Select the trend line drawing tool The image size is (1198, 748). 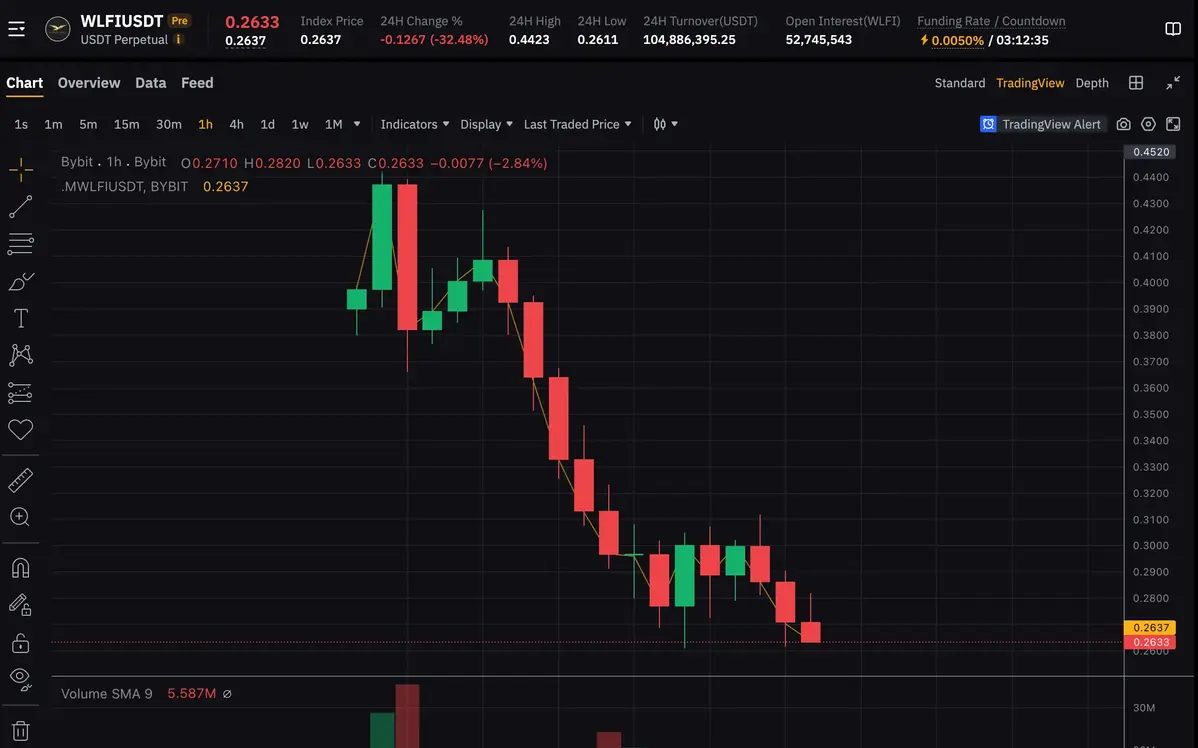[21, 207]
